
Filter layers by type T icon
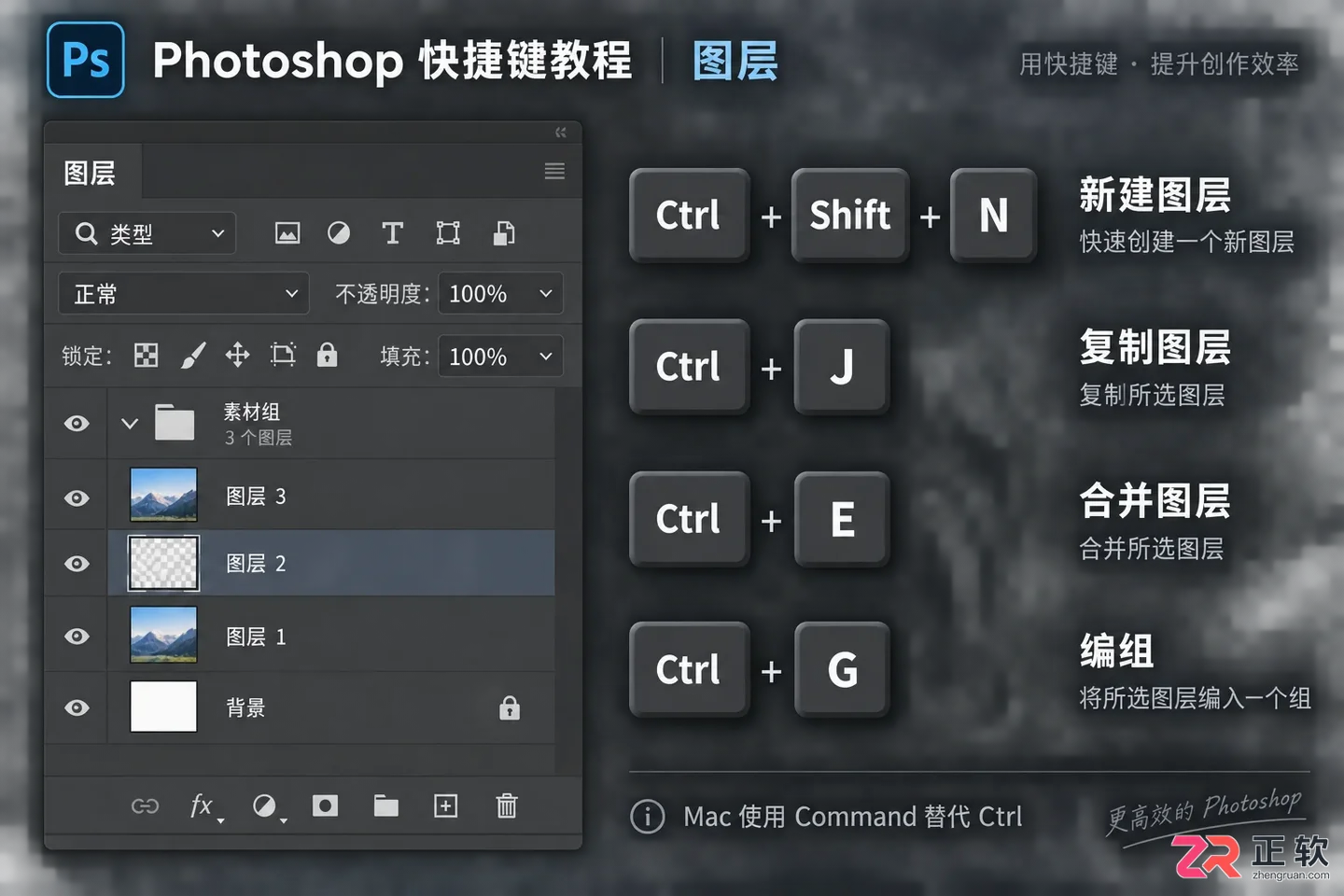[x=393, y=233]
